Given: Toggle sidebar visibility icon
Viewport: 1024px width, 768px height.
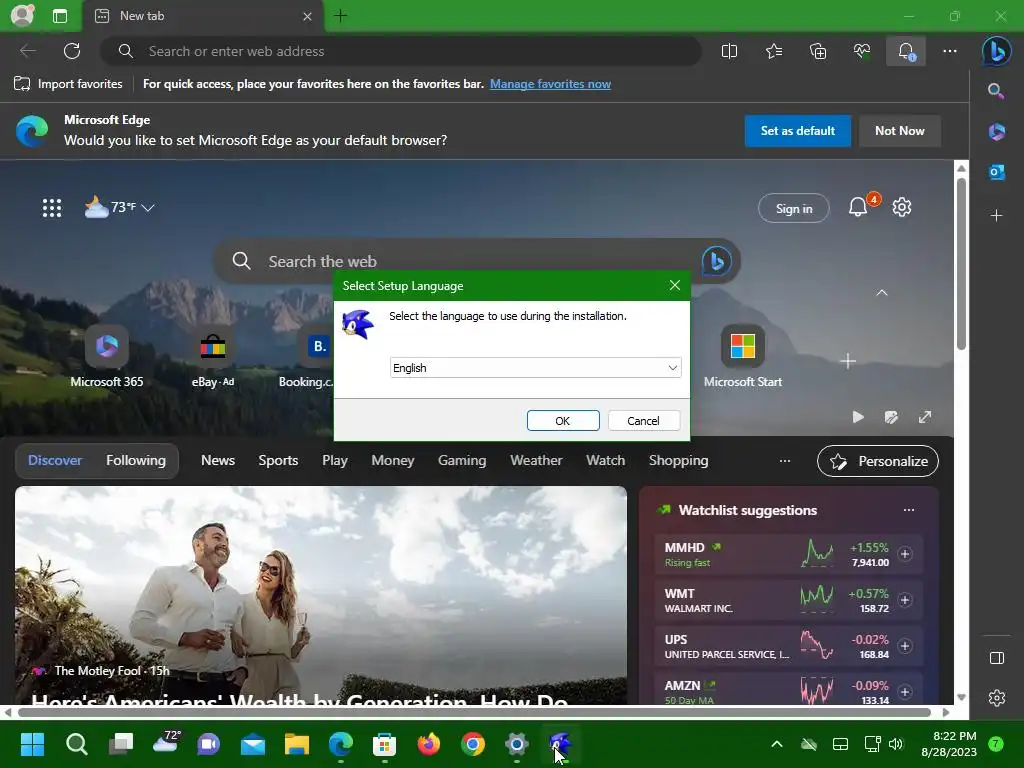Looking at the screenshot, I should (x=997, y=658).
